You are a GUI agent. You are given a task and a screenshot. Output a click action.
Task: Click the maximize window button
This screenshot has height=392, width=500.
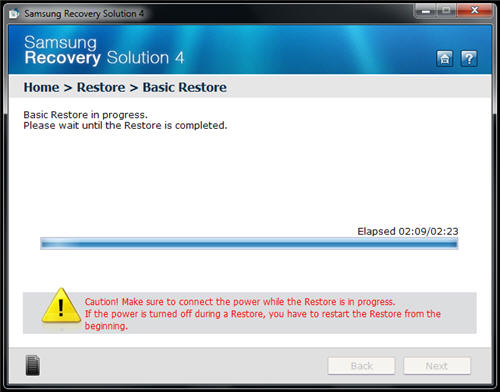(447, 11)
